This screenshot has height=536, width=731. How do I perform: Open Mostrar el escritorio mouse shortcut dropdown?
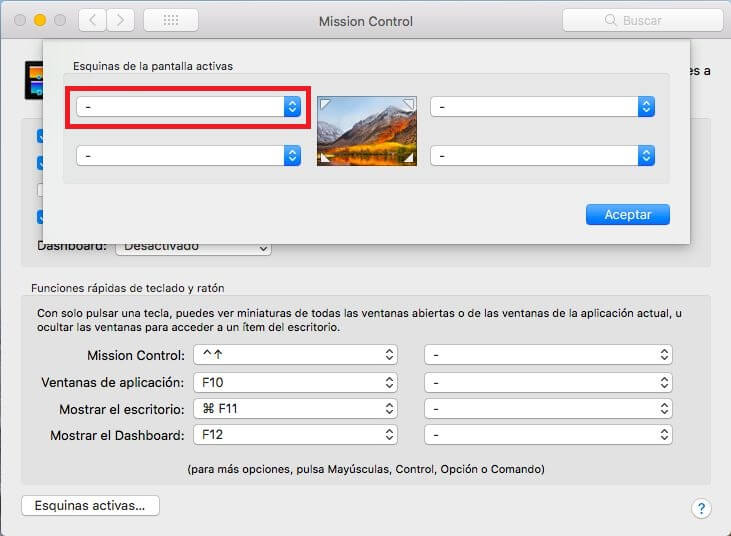coord(548,409)
